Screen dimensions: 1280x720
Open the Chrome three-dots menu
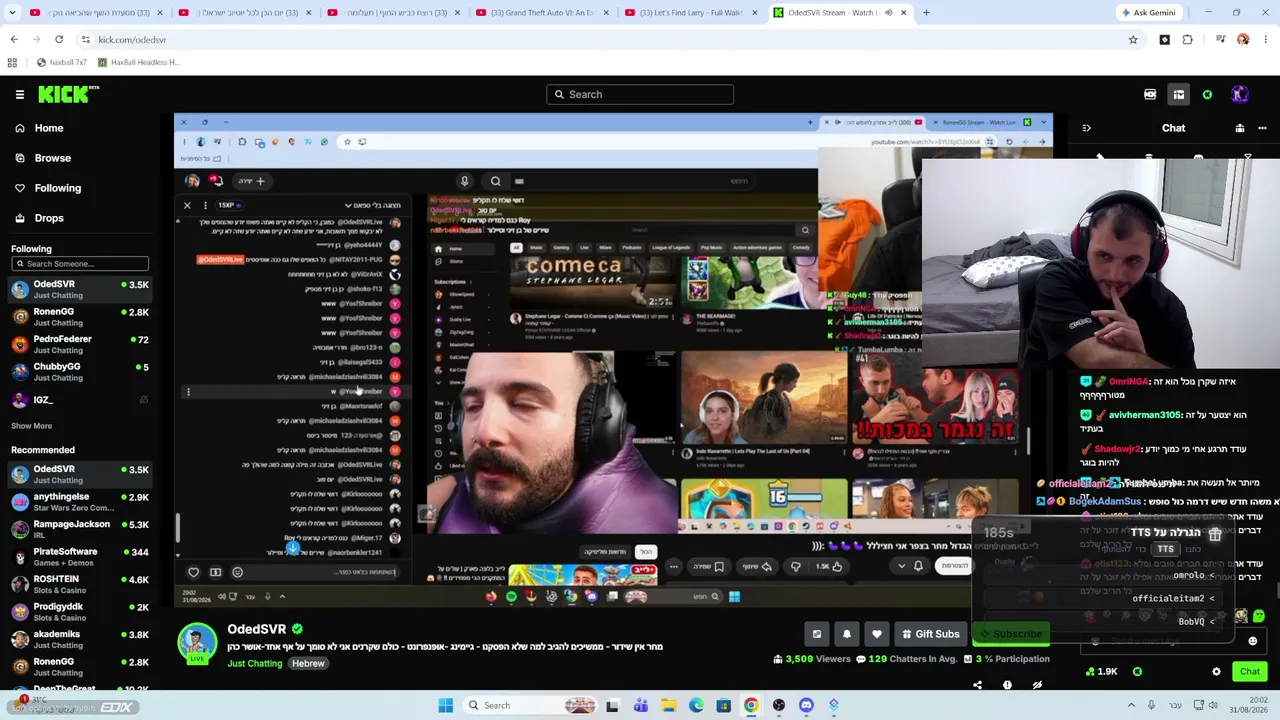pyautogui.click(x=1266, y=40)
